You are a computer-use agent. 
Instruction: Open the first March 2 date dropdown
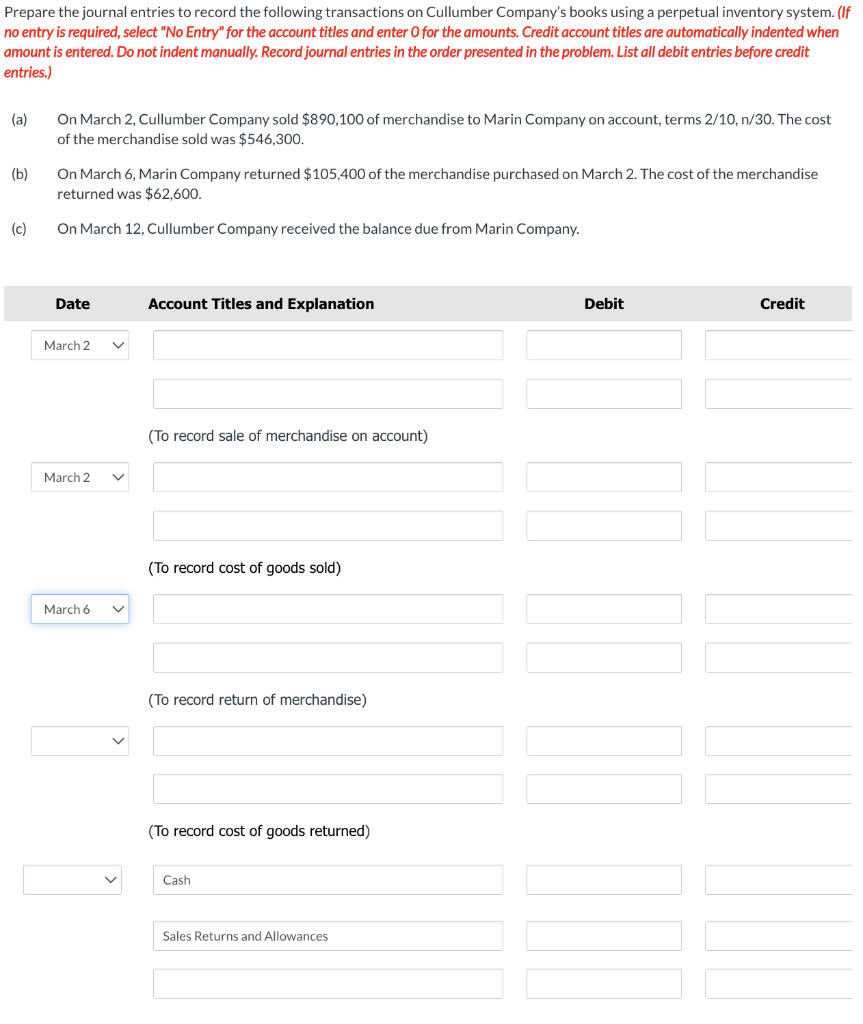click(x=79, y=345)
